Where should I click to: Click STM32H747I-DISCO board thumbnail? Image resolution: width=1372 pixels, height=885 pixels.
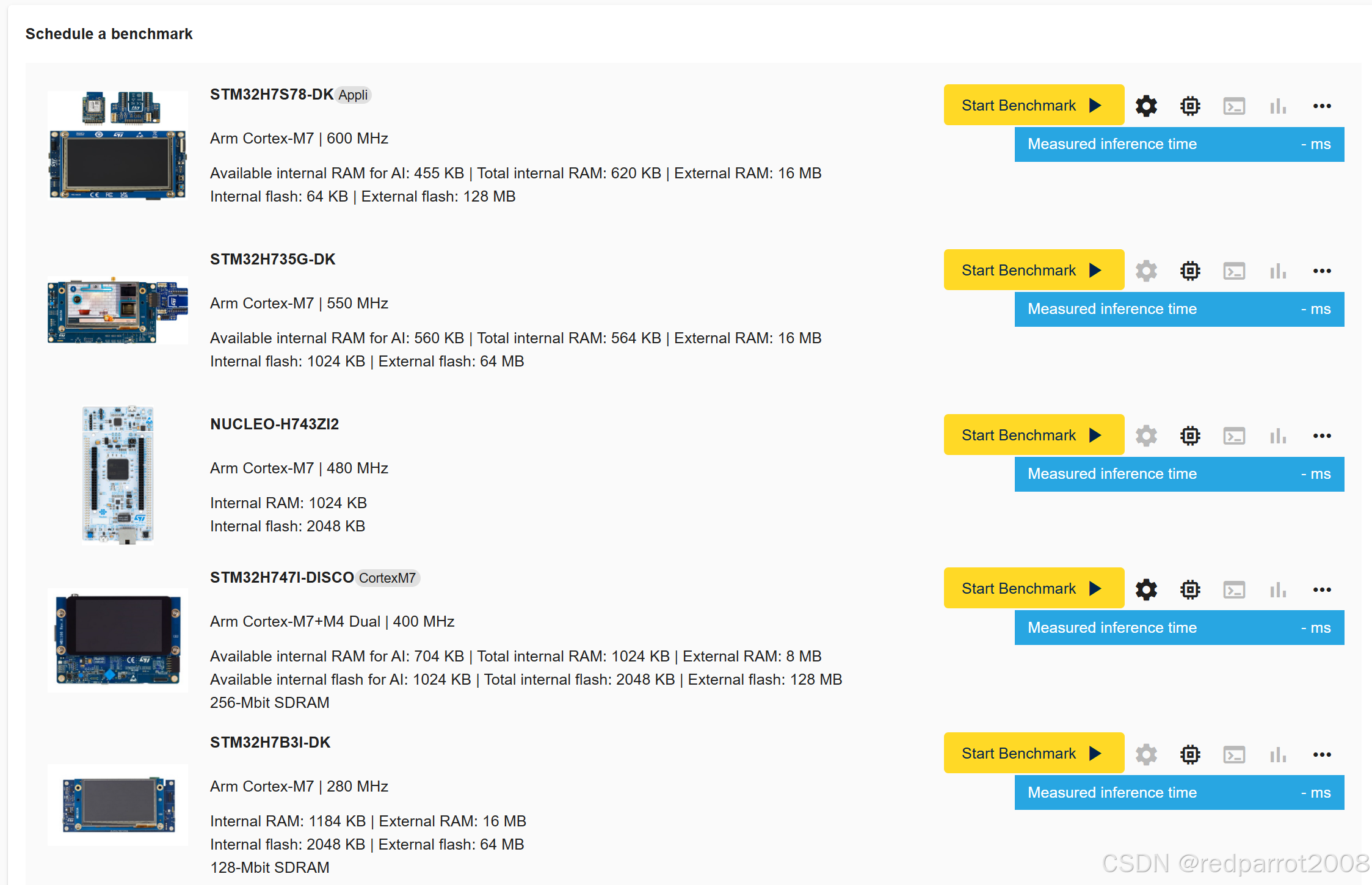click(x=118, y=639)
